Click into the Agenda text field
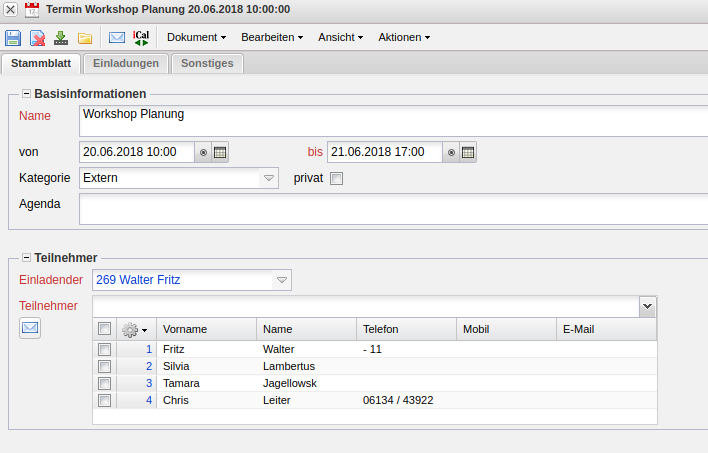This screenshot has width=708, height=453. [x=390, y=208]
